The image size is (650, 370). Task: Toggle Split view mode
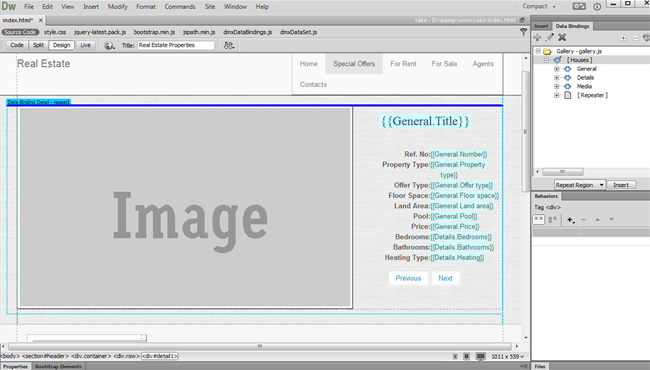[38, 45]
